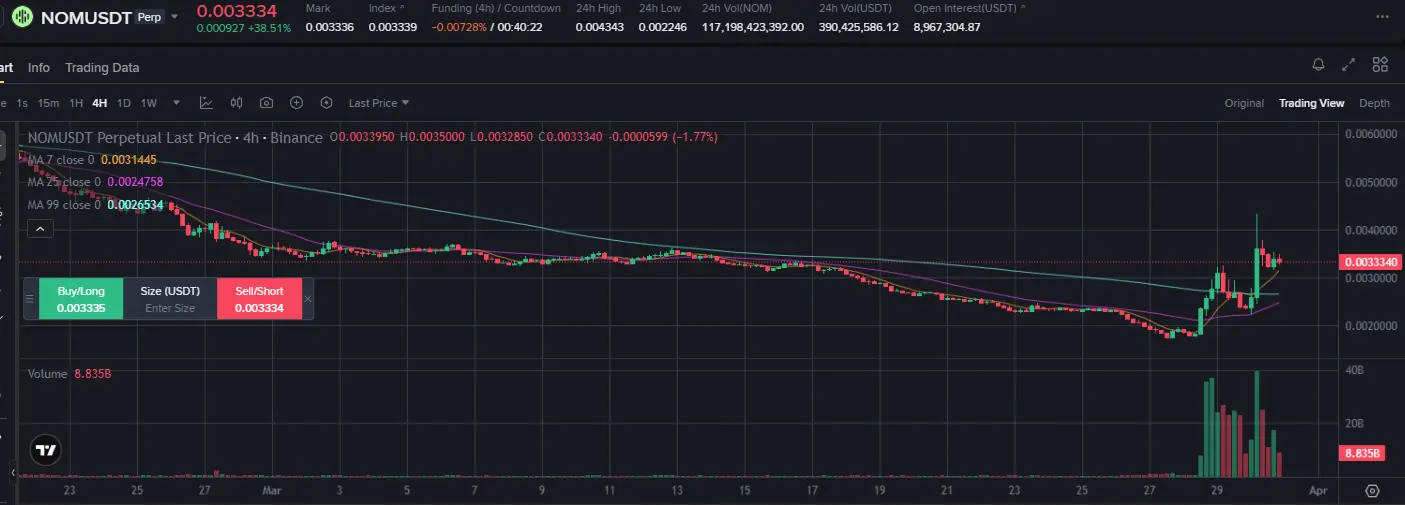Open hexagon chart settings icon

coord(326,103)
